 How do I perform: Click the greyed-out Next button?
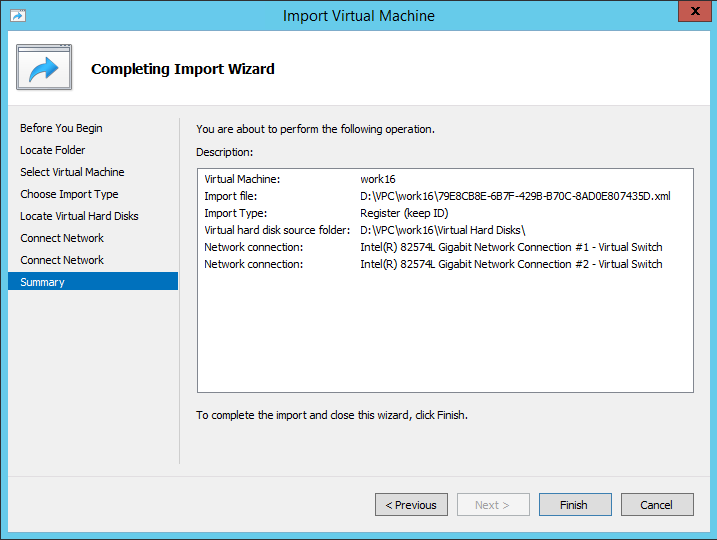tap(493, 505)
